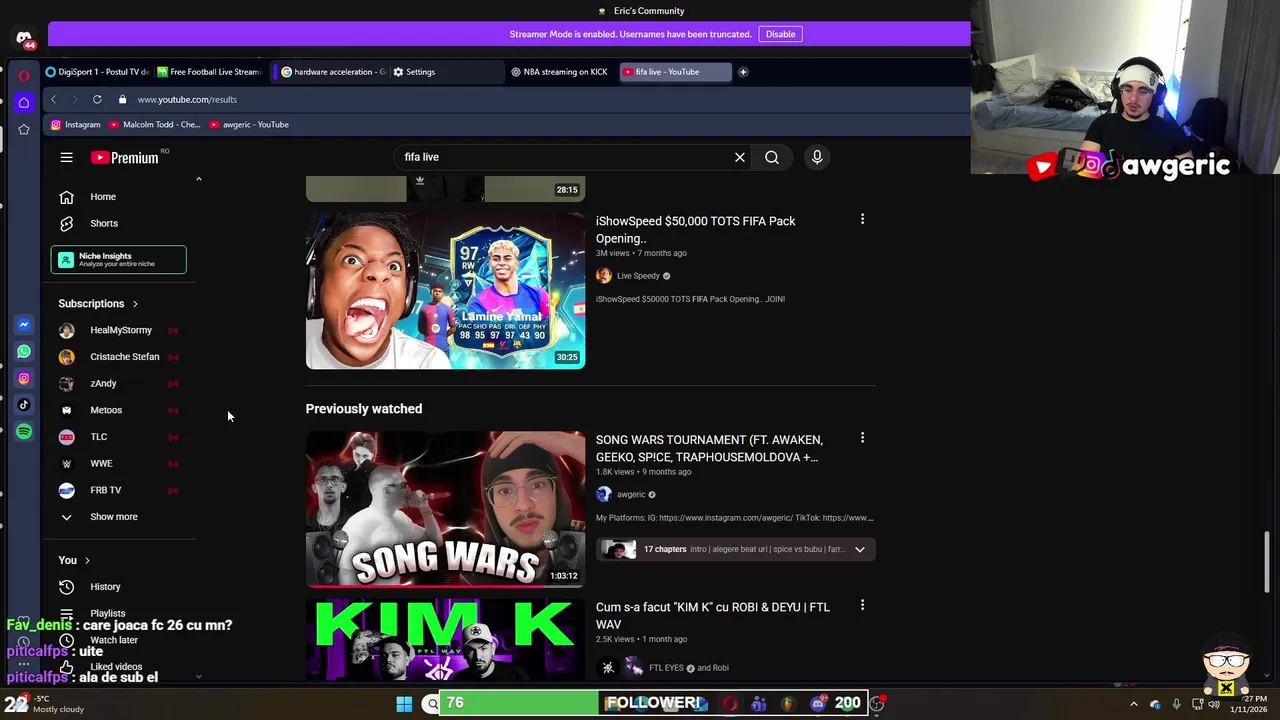The image size is (1280, 720).
Task: Click the address bar URL
Action: 187,100
